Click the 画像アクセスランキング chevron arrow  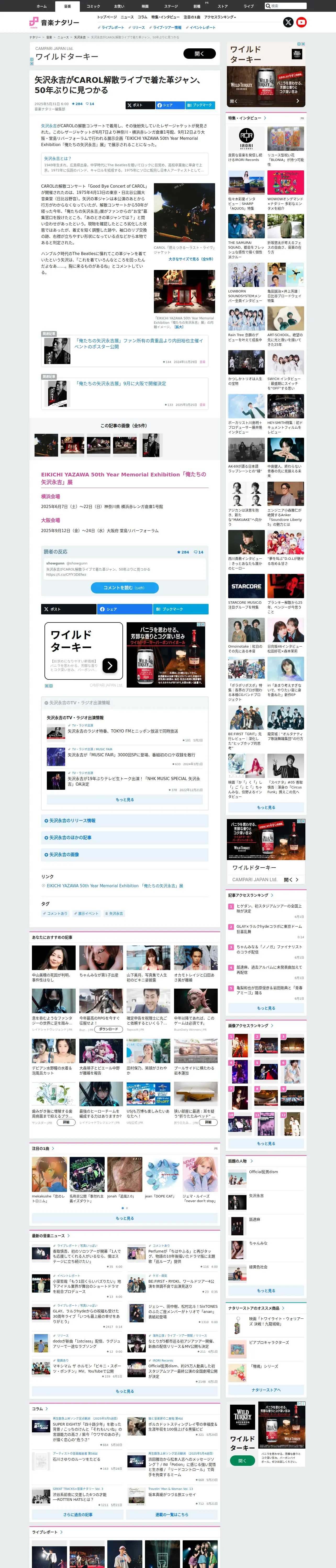point(272,1026)
